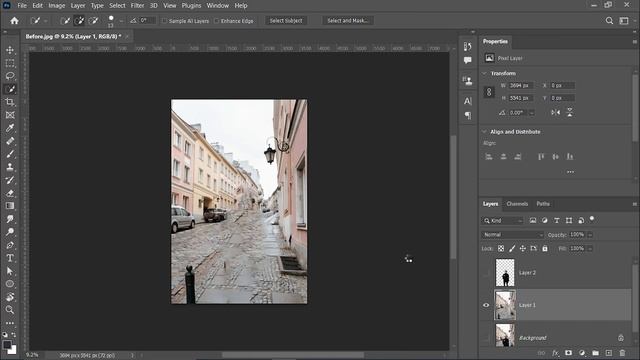This screenshot has height=360, width=640.
Task: Click the foreground color swatch
Action: pos(7,345)
